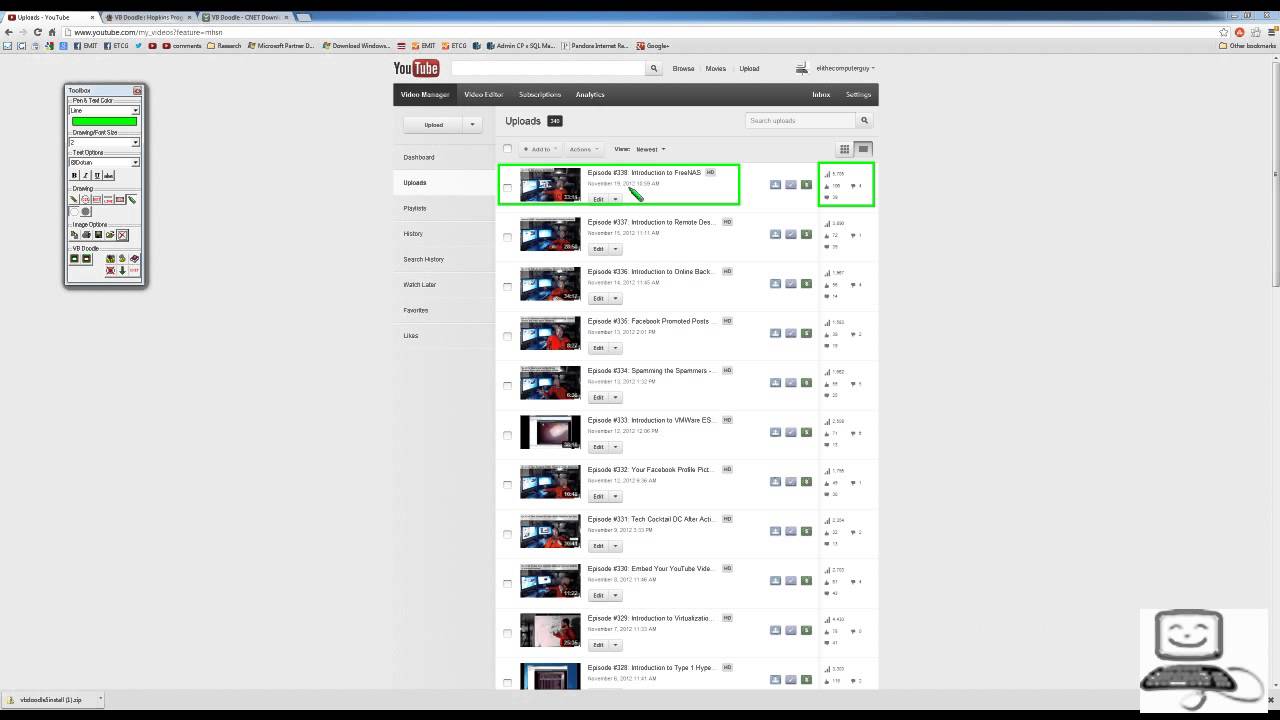Click Underline in Toolbox Text Options

tap(97, 175)
